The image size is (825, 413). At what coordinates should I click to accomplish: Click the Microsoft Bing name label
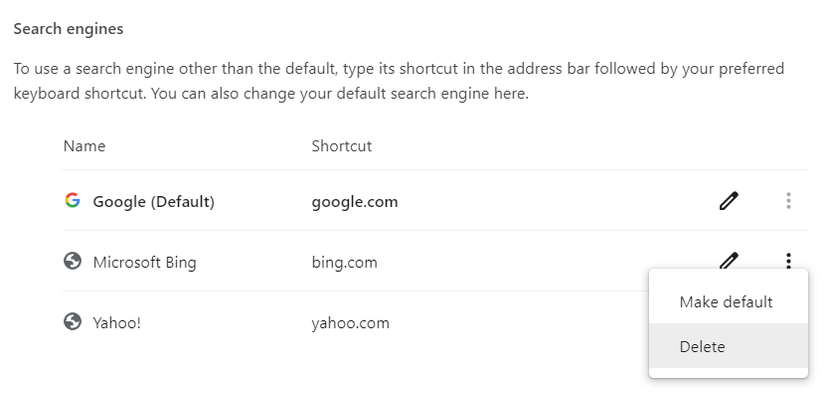[144, 262]
